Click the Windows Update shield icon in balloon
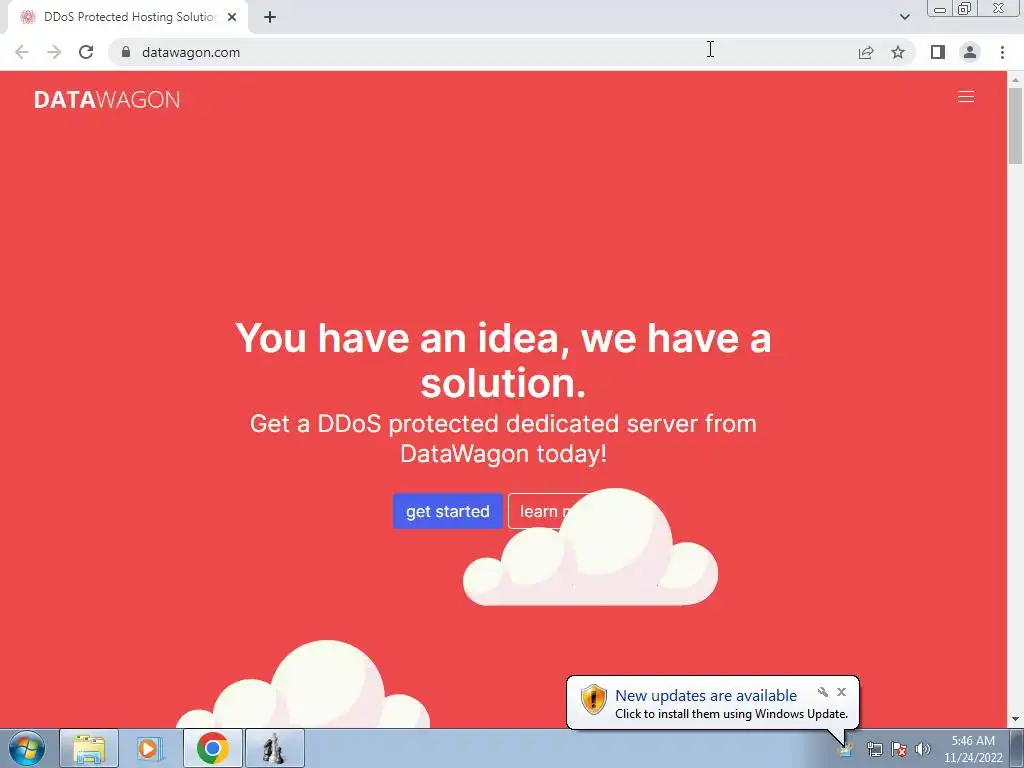Image resolution: width=1024 pixels, height=768 pixels. tap(594, 699)
